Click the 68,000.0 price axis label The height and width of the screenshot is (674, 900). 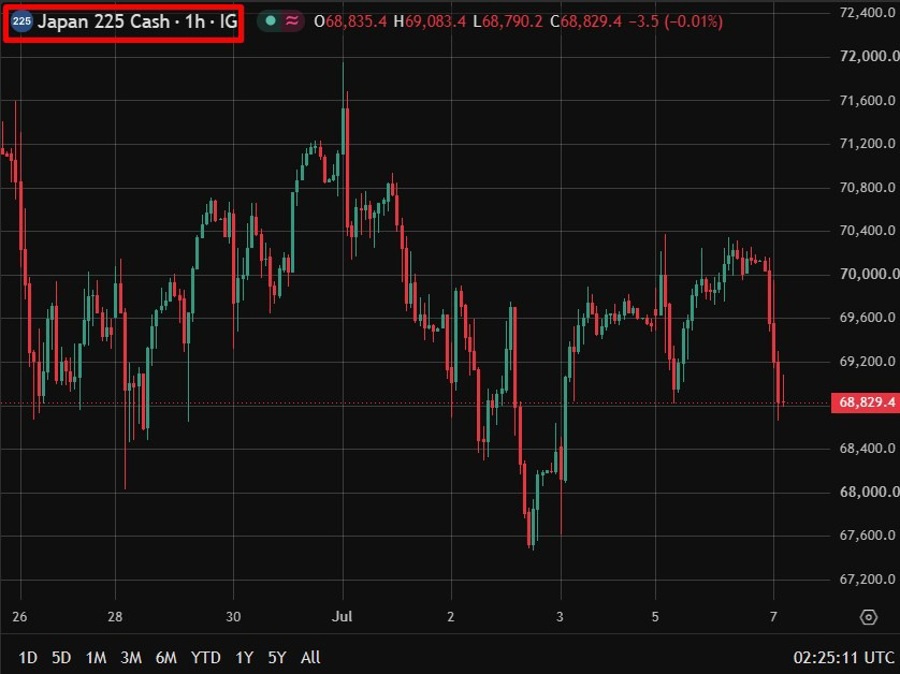(x=868, y=492)
